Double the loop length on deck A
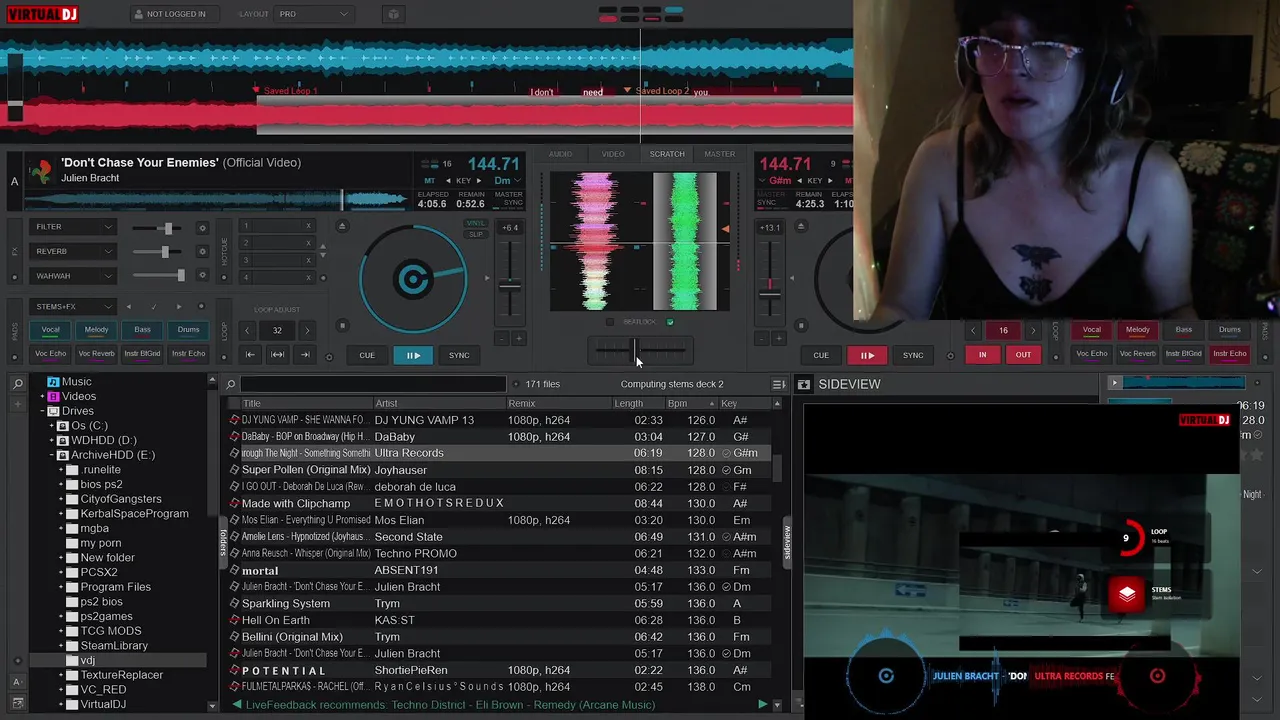Image resolution: width=1280 pixels, height=720 pixels. (x=307, y=330)
